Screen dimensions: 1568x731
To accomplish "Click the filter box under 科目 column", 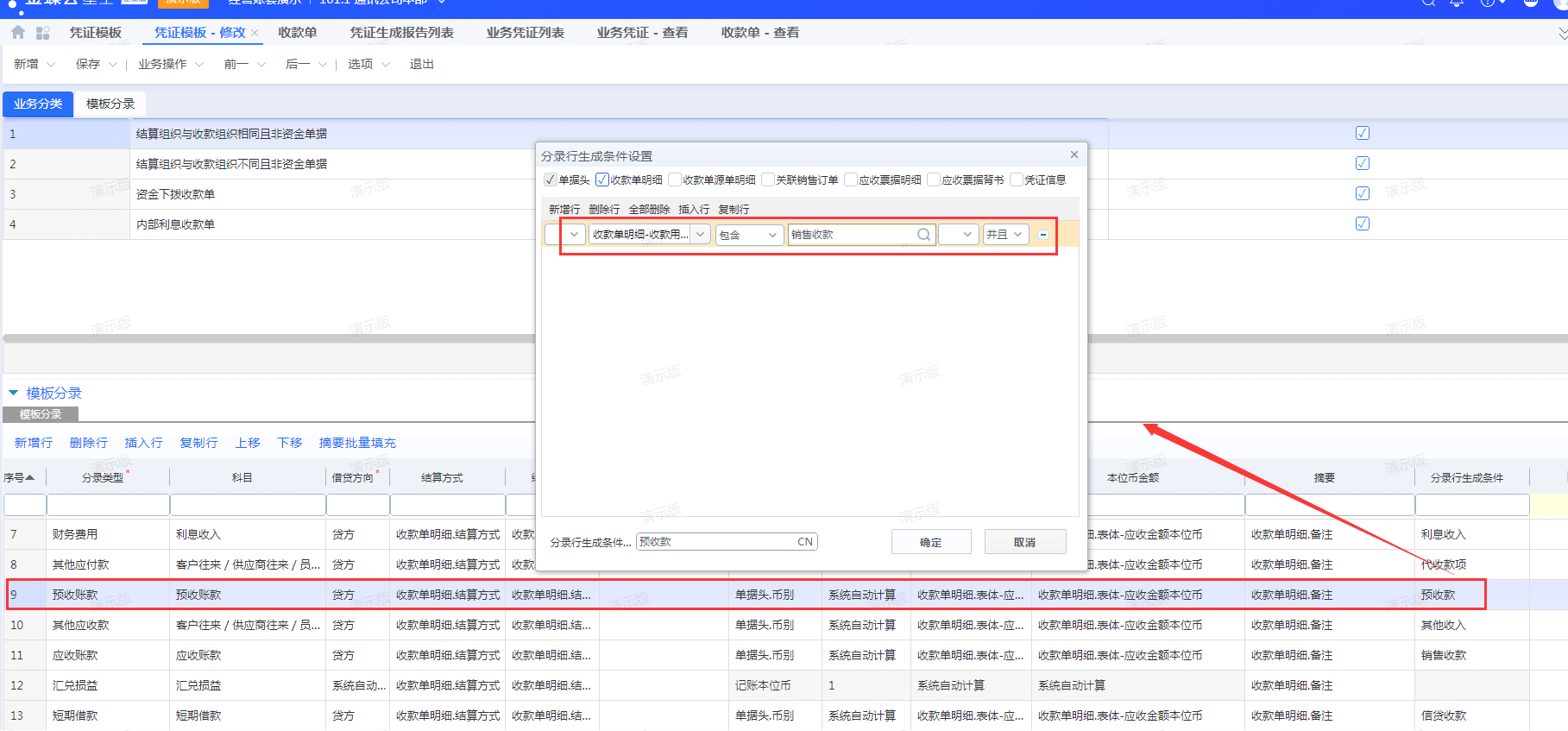I will click(248, 505).
